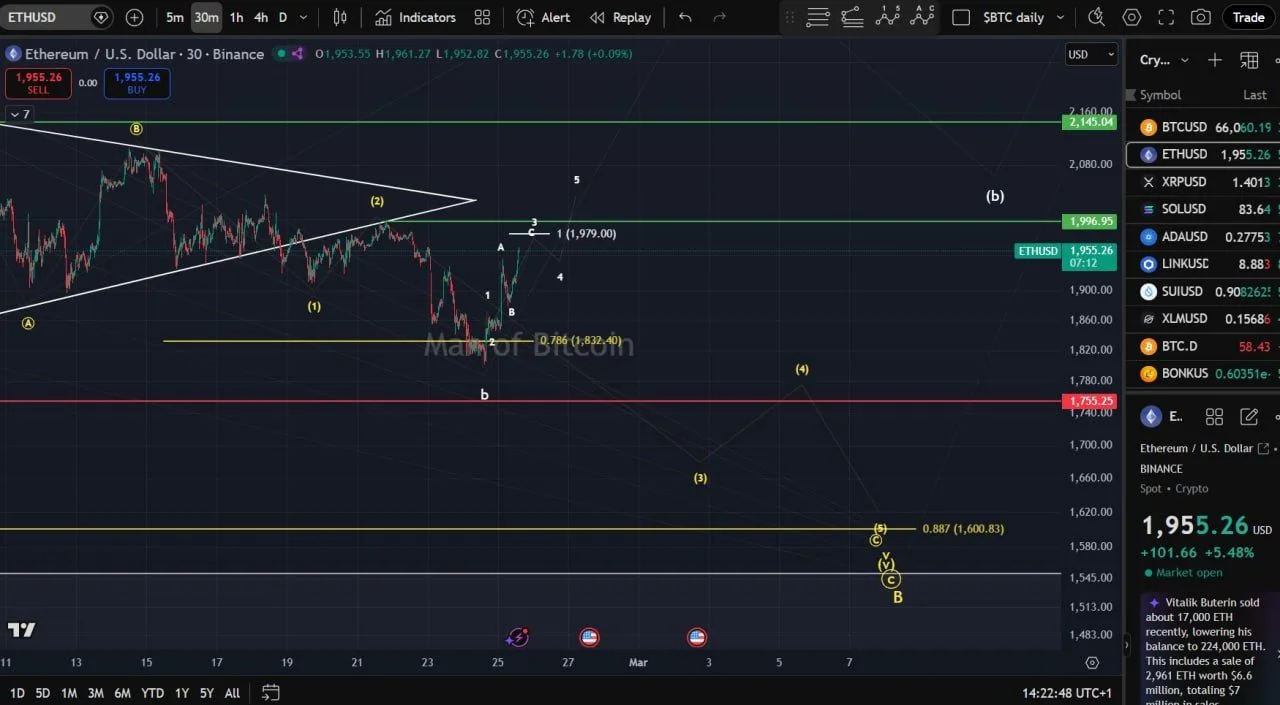1280x705 pixels.
Task: Start bar Replay mode
Action: click(x=620, y=17)
